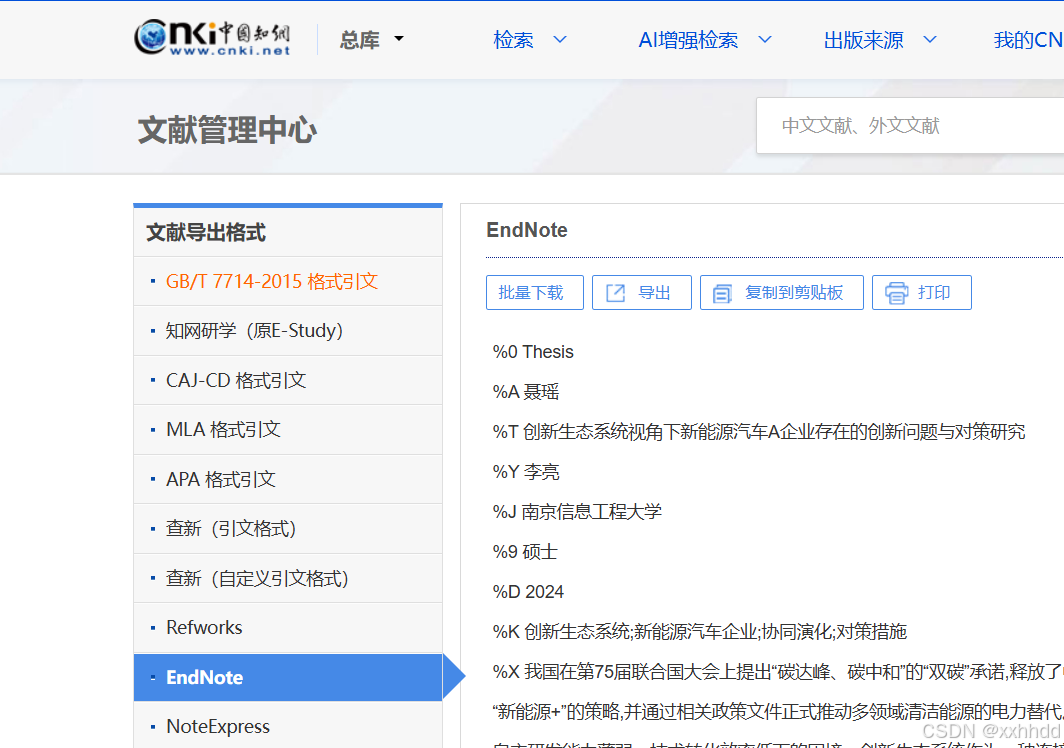Image resolution: width=1064 pixels, height=748 pixels.
Task: Click the title line starting %T 创新生态系统
Action: point(759,432)
